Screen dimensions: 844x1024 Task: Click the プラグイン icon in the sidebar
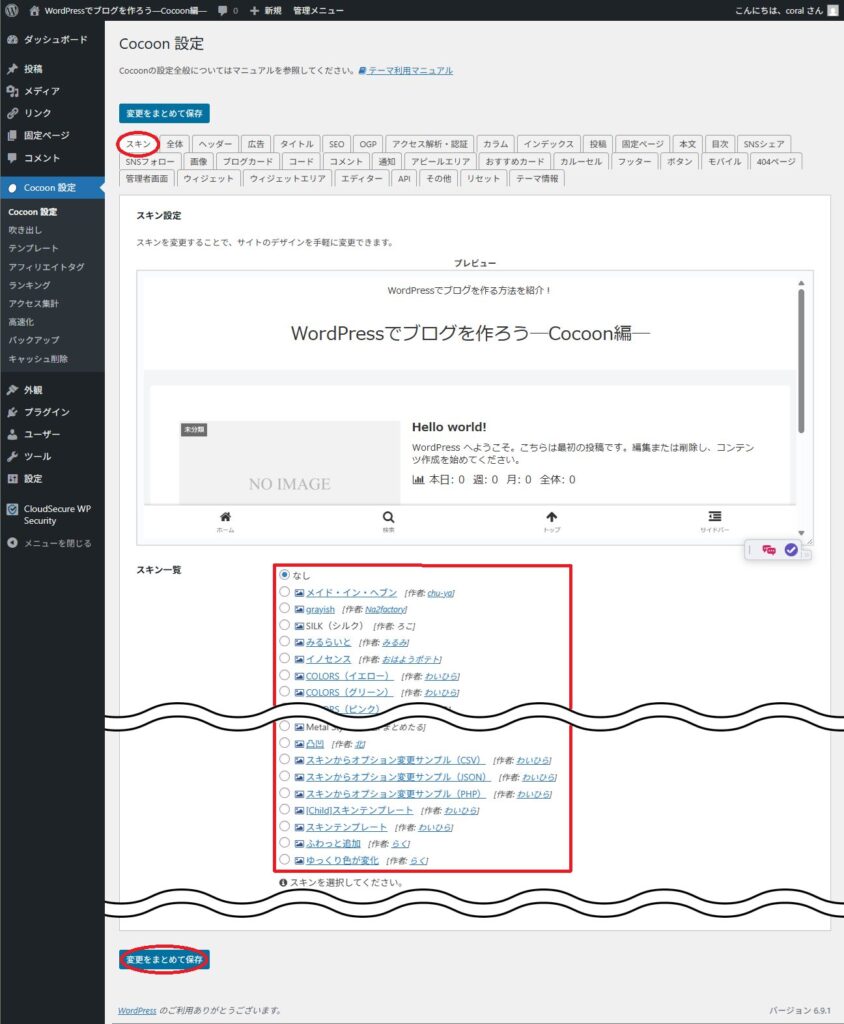point(12,411)
